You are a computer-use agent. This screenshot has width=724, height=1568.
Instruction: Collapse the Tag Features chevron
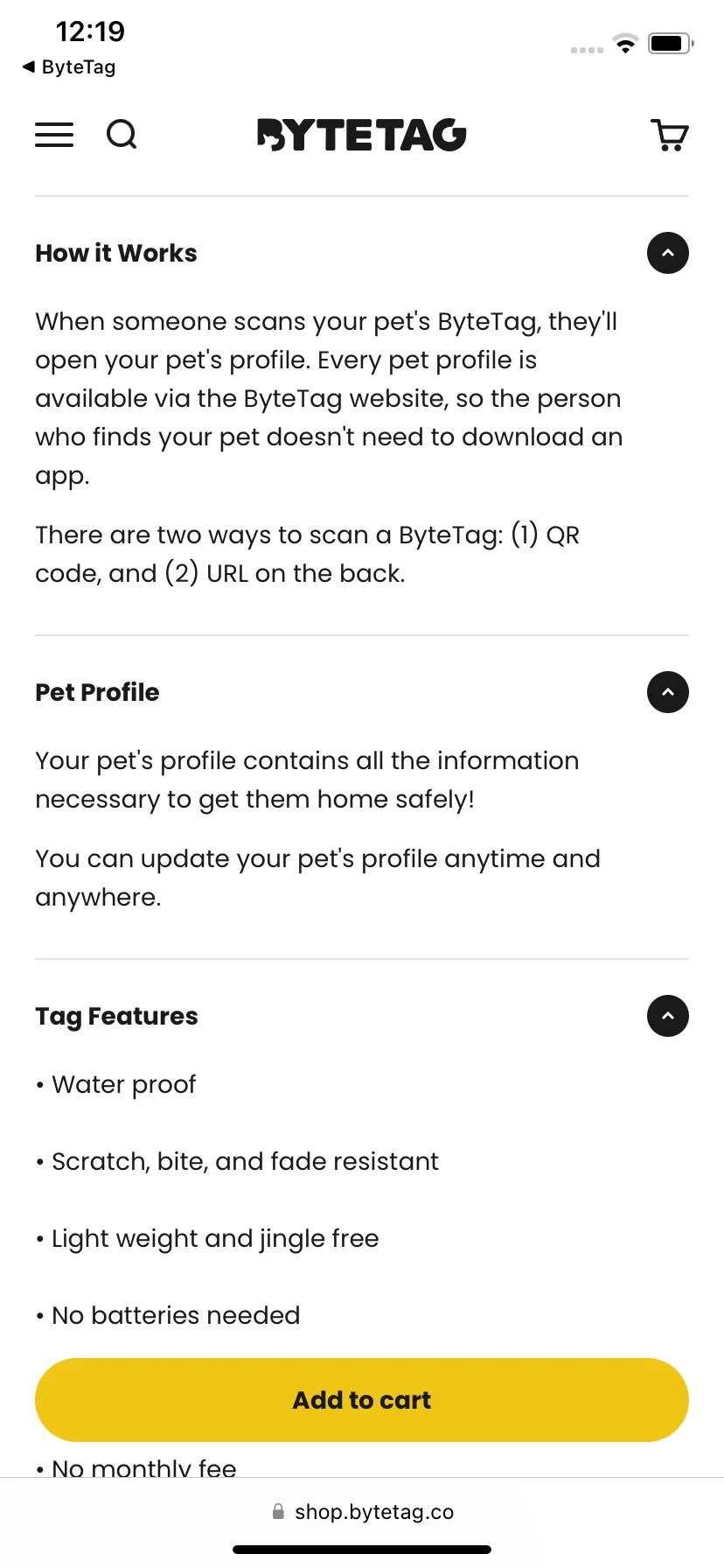point(668,1016)
